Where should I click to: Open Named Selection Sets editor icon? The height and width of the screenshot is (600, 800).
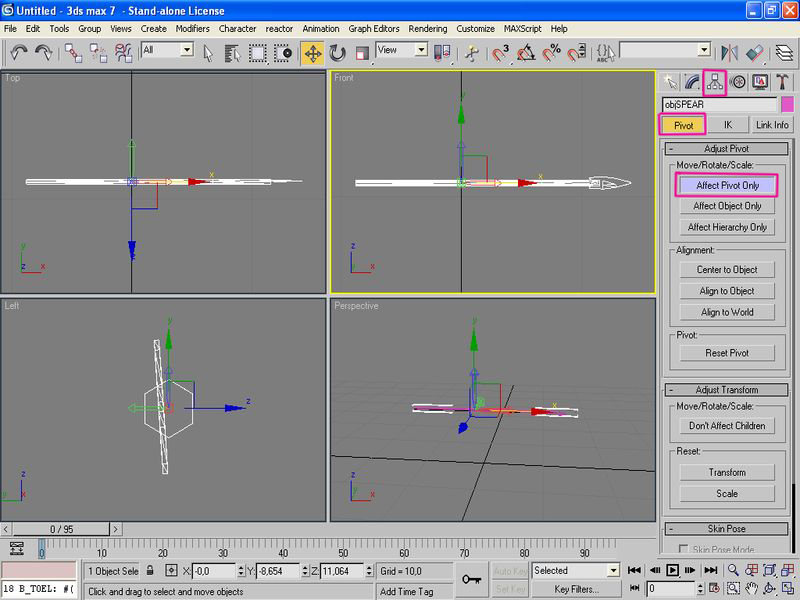pos(606,53)
